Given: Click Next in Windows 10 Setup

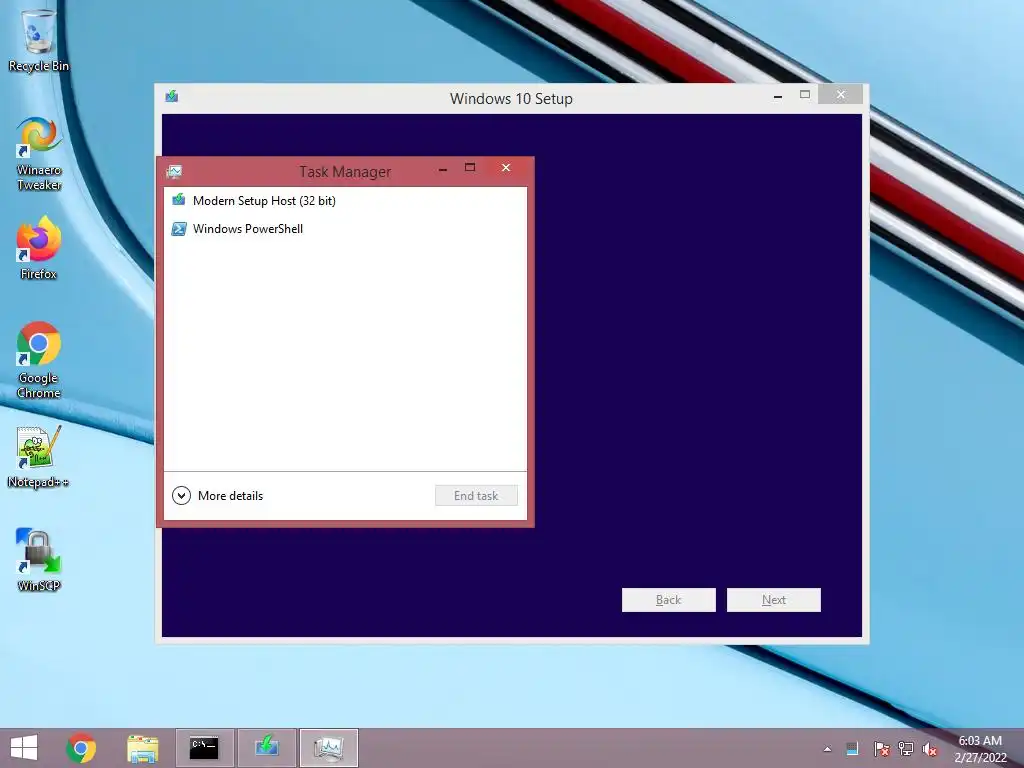Looking at the screenshot, I should pyautogui.click(x=773, y=600).
